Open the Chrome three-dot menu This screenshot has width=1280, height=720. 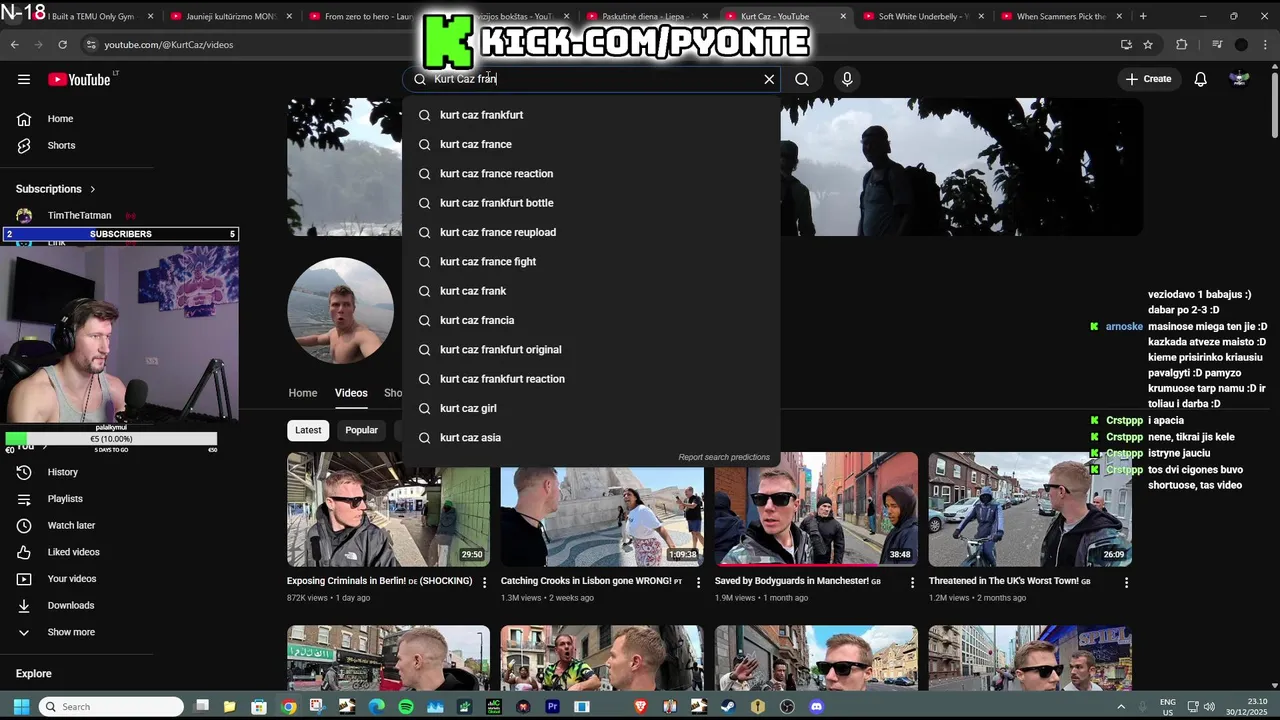click(1265, 45)
